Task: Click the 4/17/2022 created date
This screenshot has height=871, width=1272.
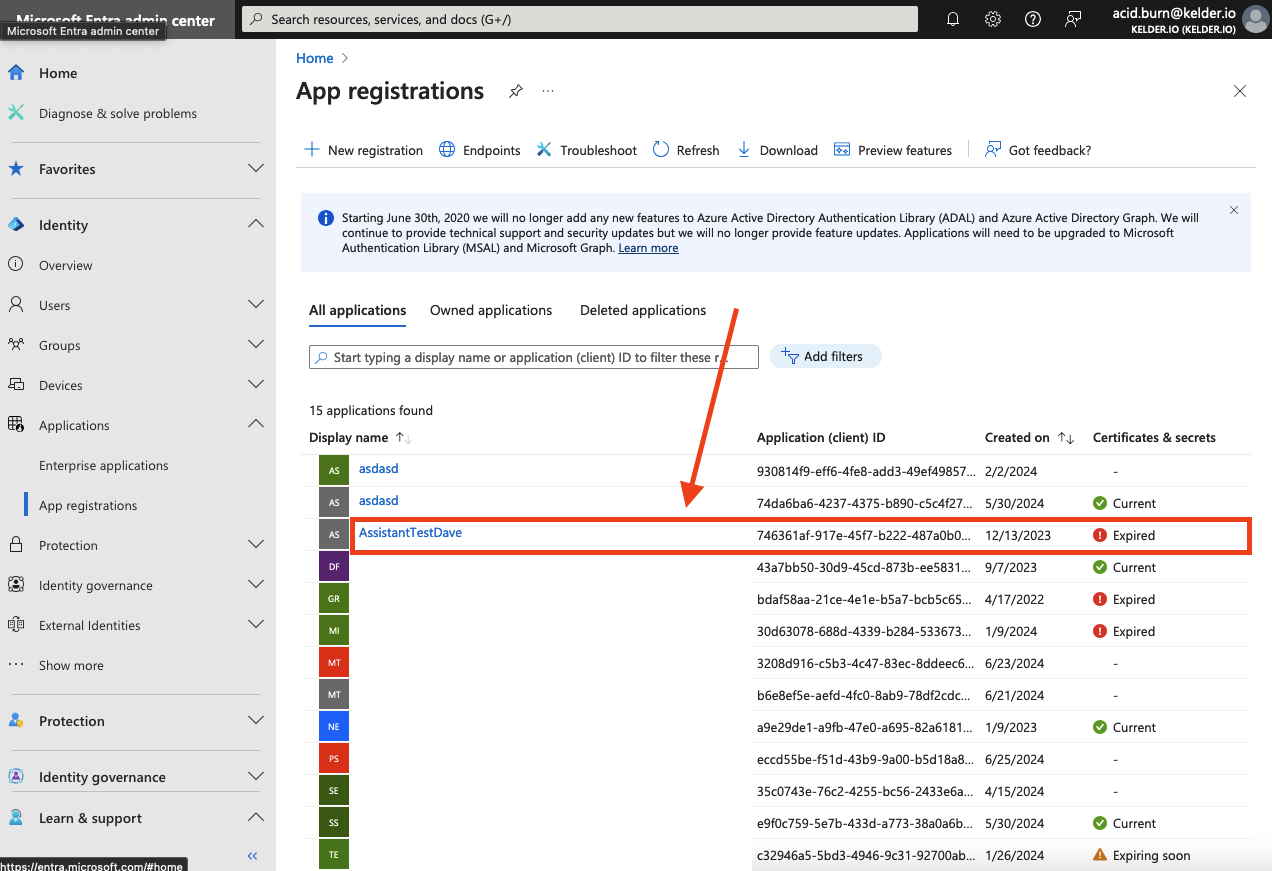Action: point(1014,599)
